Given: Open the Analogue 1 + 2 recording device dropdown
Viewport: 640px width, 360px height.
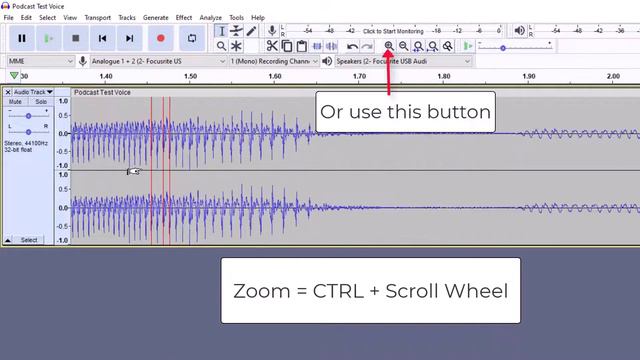Looking at the screenshot, I should 158,61.
